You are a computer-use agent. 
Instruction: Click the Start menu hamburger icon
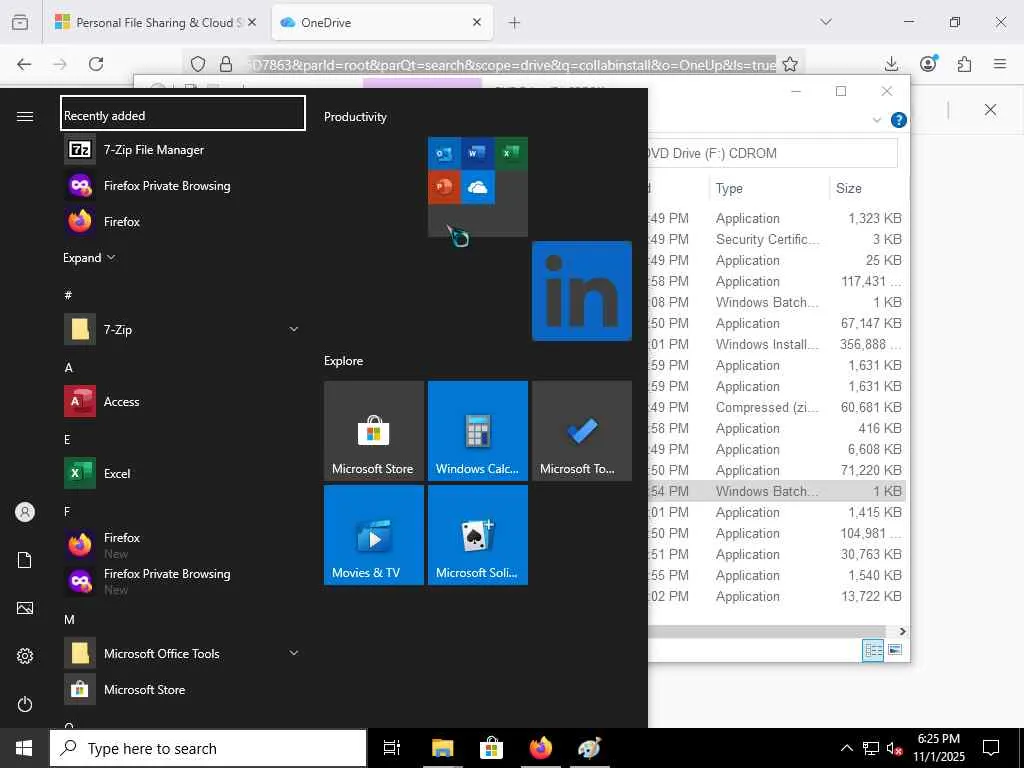(x=25, y=116)
